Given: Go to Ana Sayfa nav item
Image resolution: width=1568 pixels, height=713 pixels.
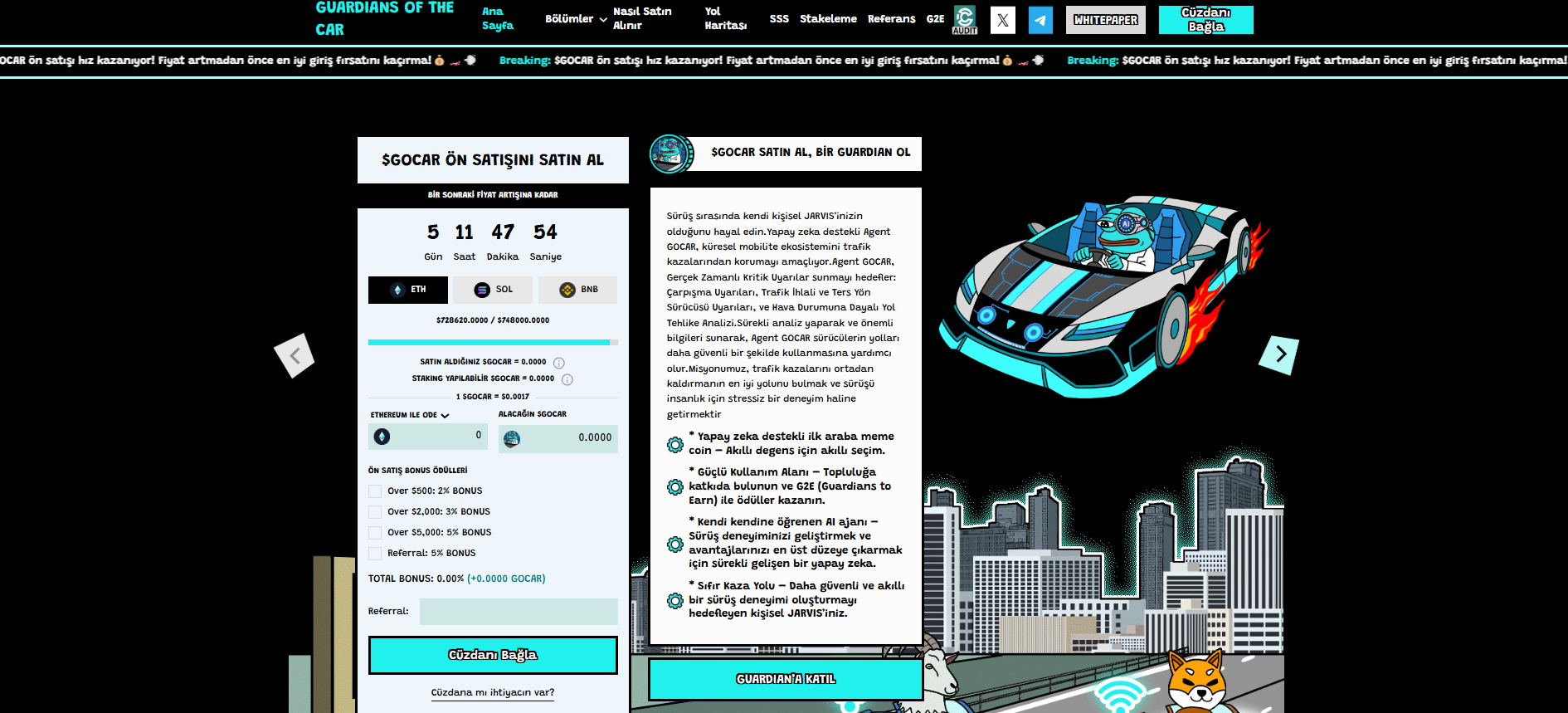Looking at the screenshot, I should [498, 18].
